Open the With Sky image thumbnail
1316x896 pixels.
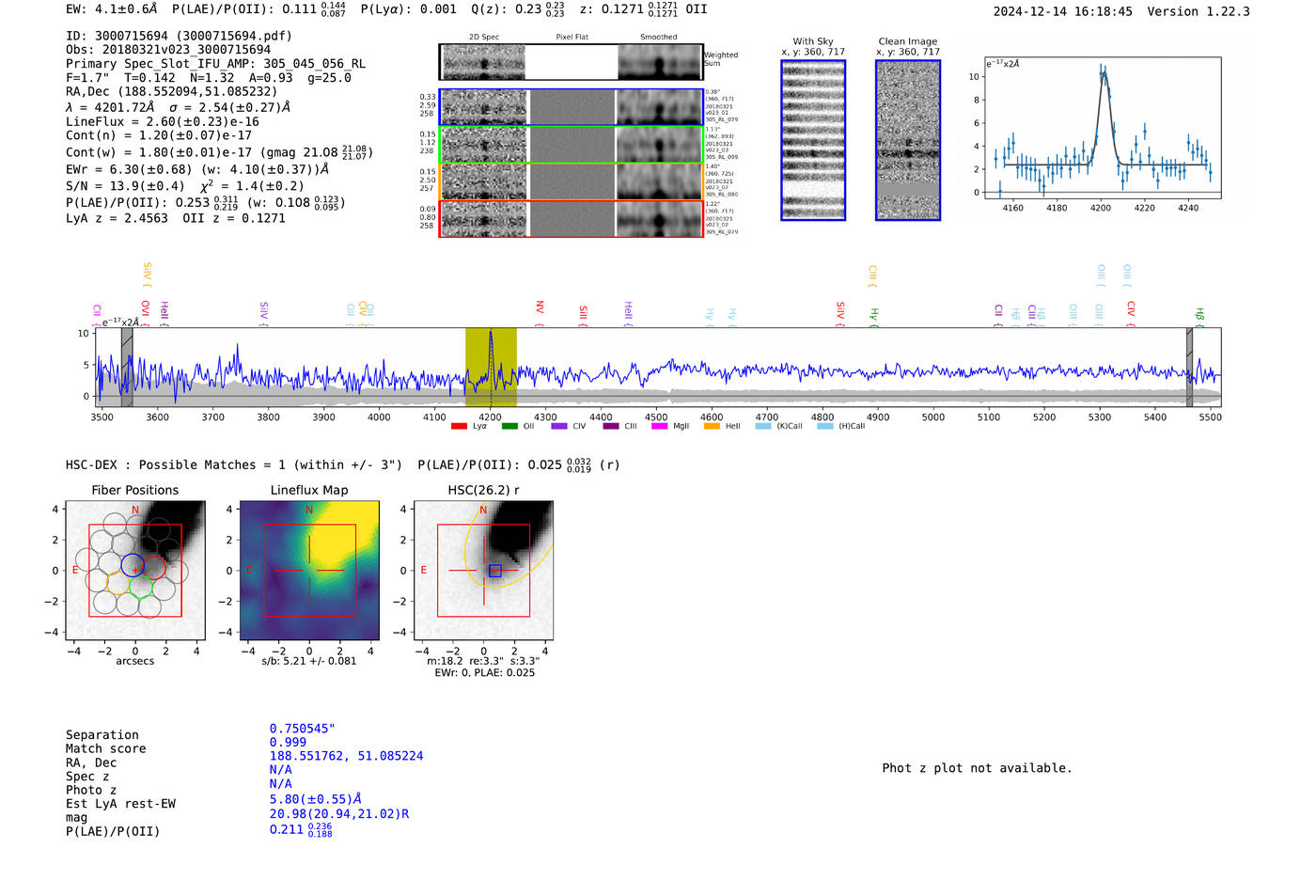pyautogui.click(x=813, y=140)
